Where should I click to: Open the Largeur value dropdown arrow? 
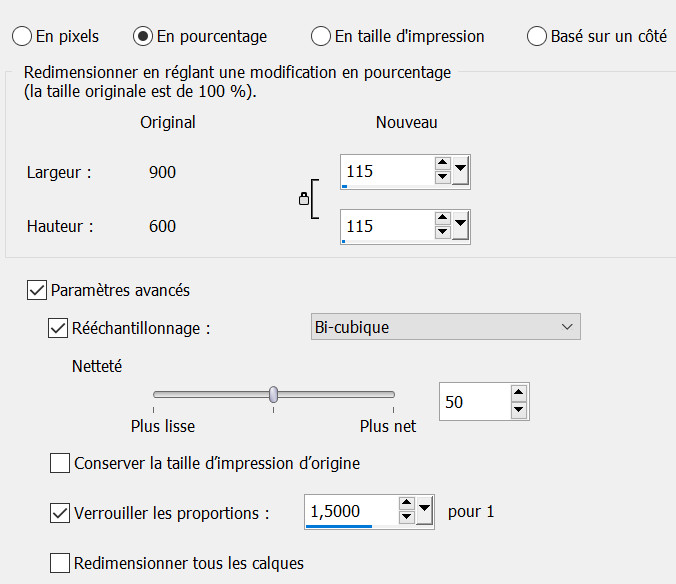click(460, 171)
